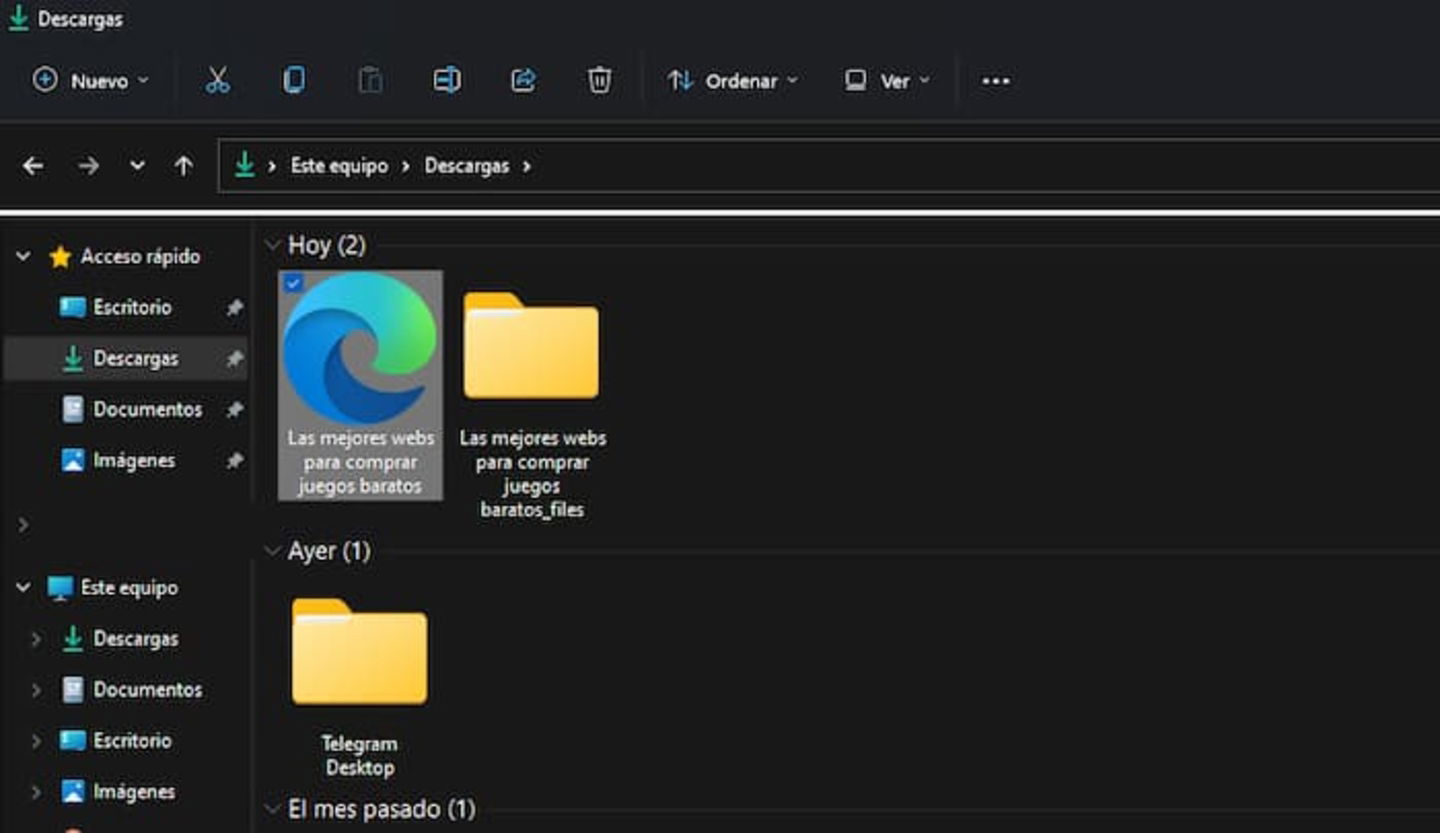Expand Descargas under Este equipo
1440x833 pixels.
coord(37,639)
